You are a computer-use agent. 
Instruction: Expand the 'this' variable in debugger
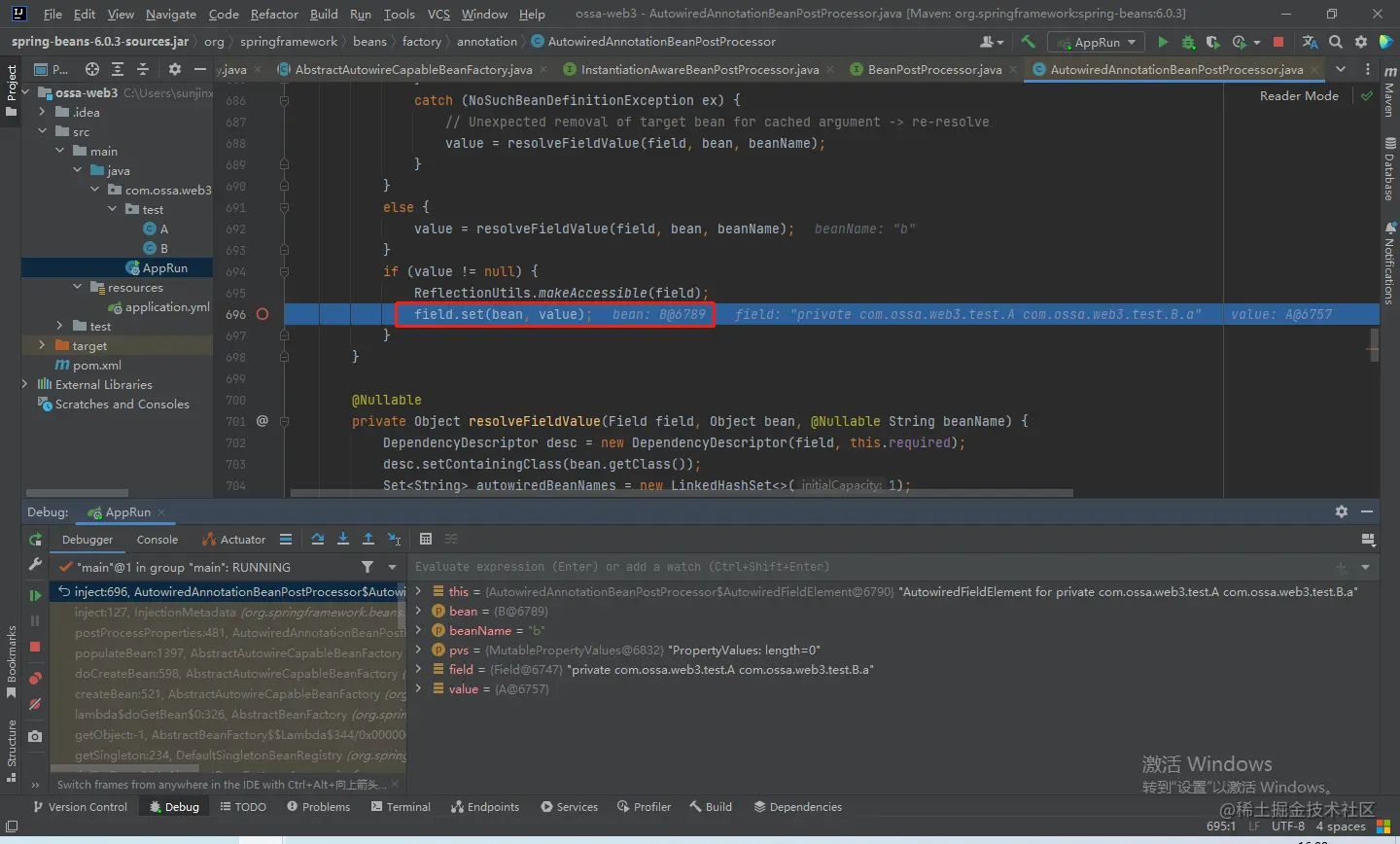coord(419,591)
